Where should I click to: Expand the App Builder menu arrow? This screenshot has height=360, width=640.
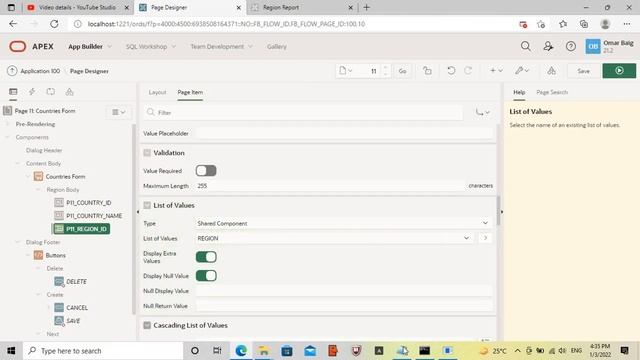click(109, 47)
